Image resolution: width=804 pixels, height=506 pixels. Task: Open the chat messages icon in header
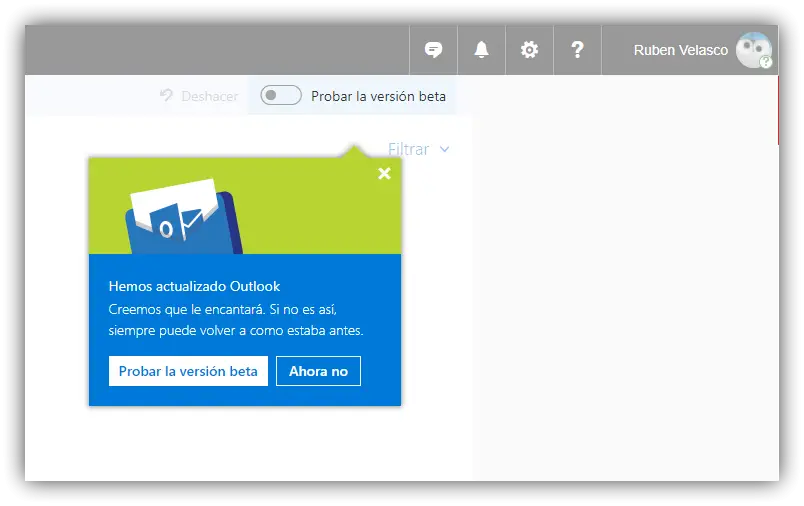click(433, 50)
